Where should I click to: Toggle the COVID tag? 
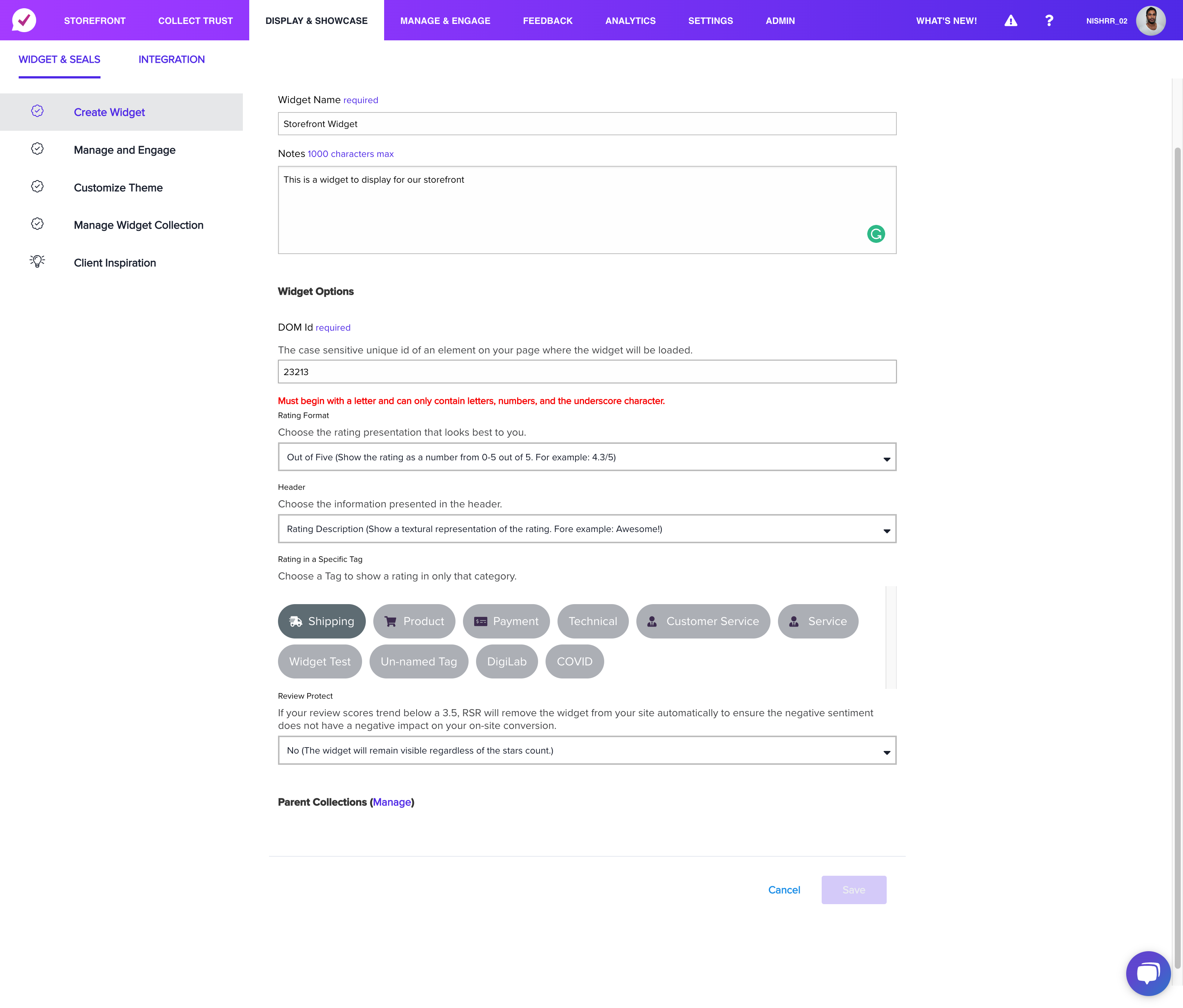(x=575, y=662)
